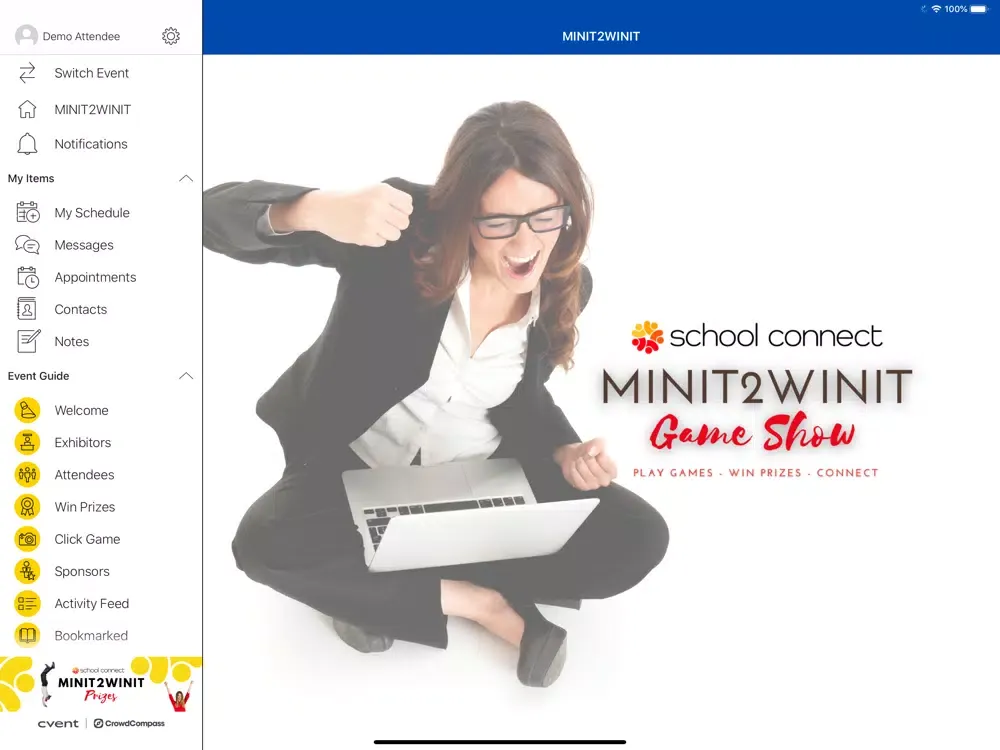This screenshot has height=750, width=1000.
Task: Go to MINIT2WINIT home menu item
Action: click(93, 110)
